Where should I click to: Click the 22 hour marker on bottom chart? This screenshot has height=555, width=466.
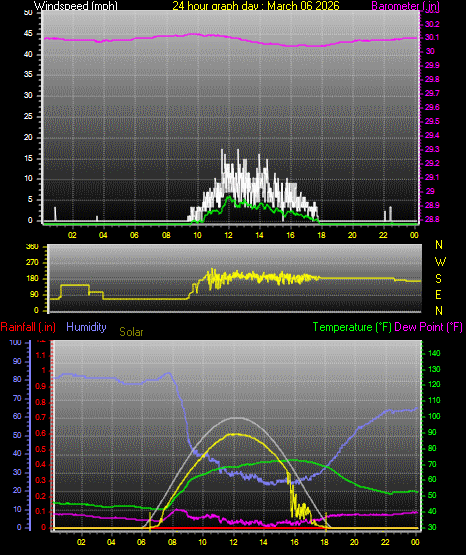[385, 542]
